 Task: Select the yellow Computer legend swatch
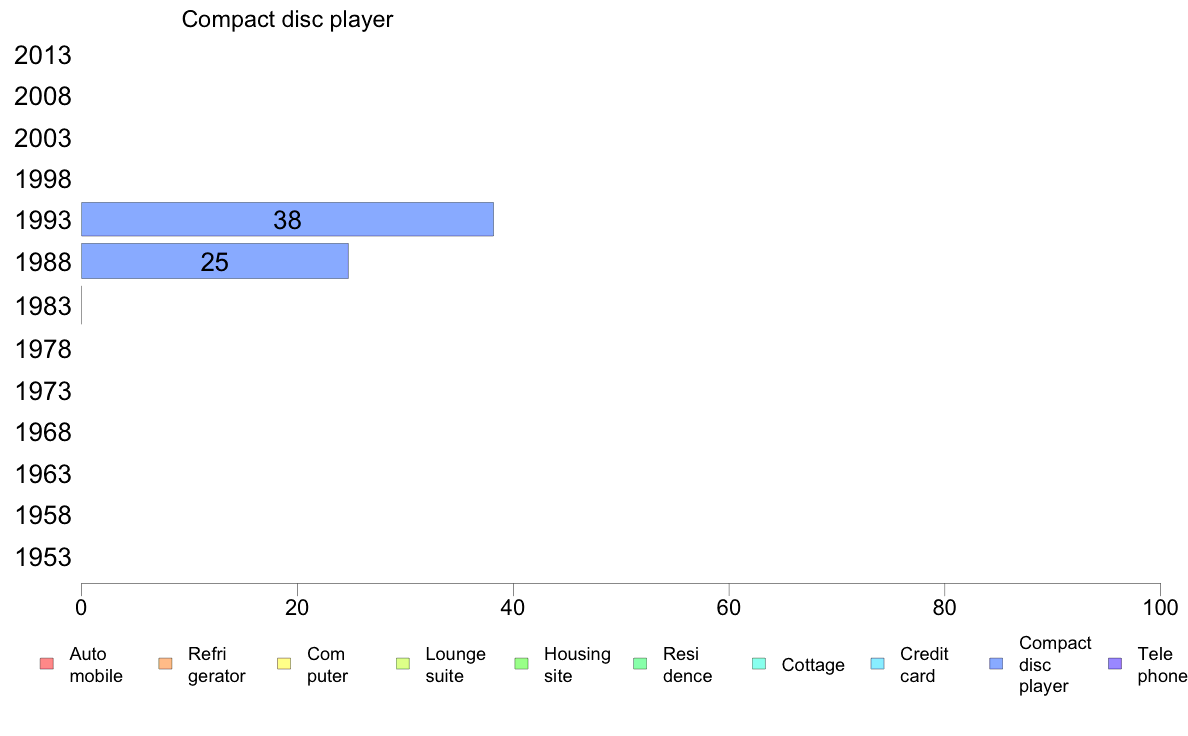tap(284, 664)
